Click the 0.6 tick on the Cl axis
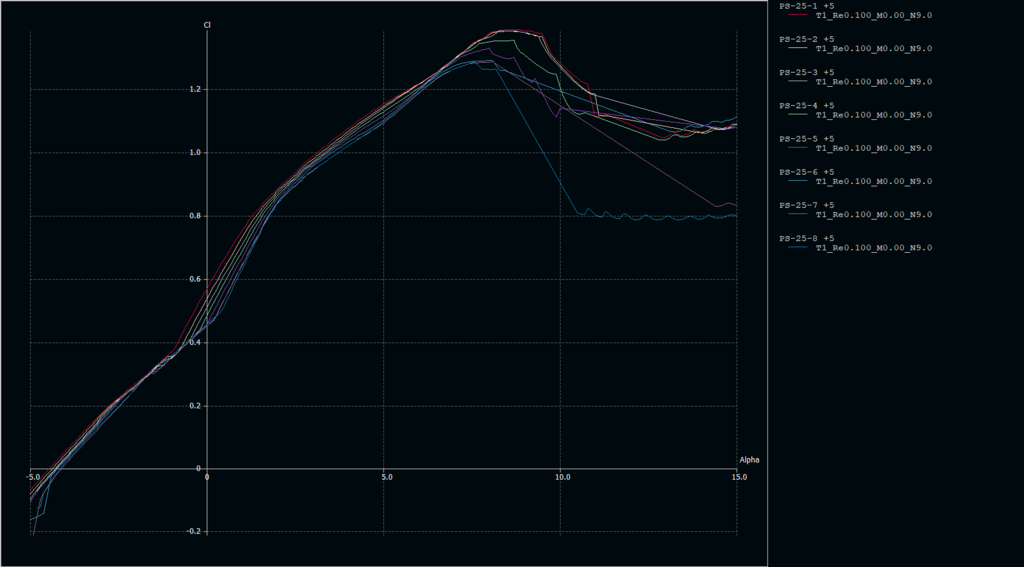The width and height of the screenshot is (1024, 567). coord(194,279)
